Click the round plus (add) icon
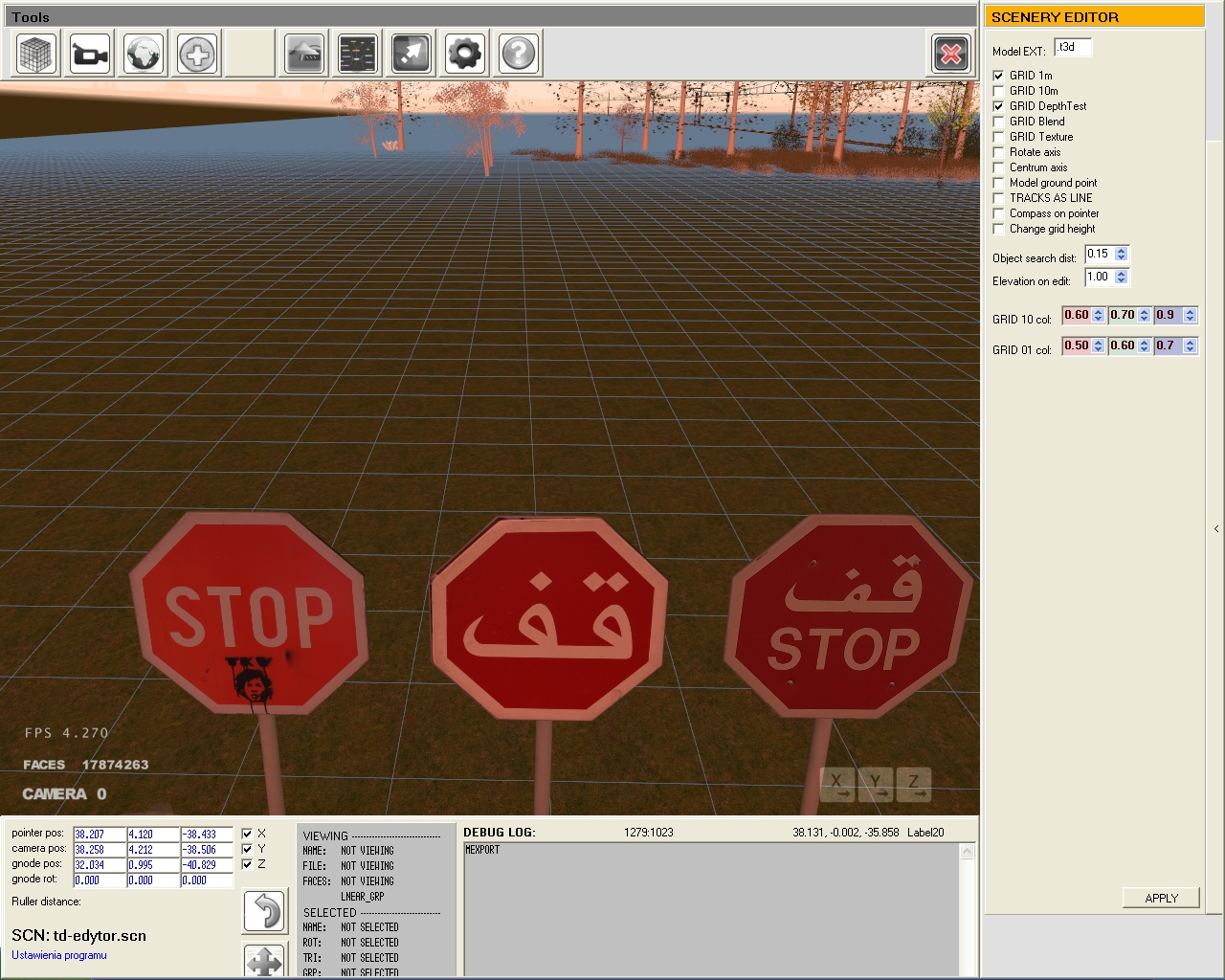 coord(198,54)
